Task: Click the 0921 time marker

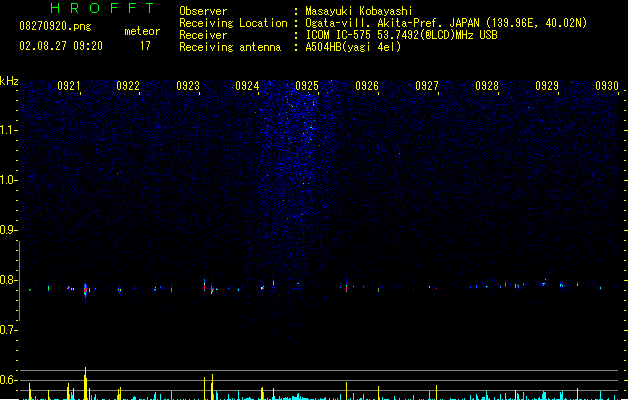Action: [x=69, y=86]
